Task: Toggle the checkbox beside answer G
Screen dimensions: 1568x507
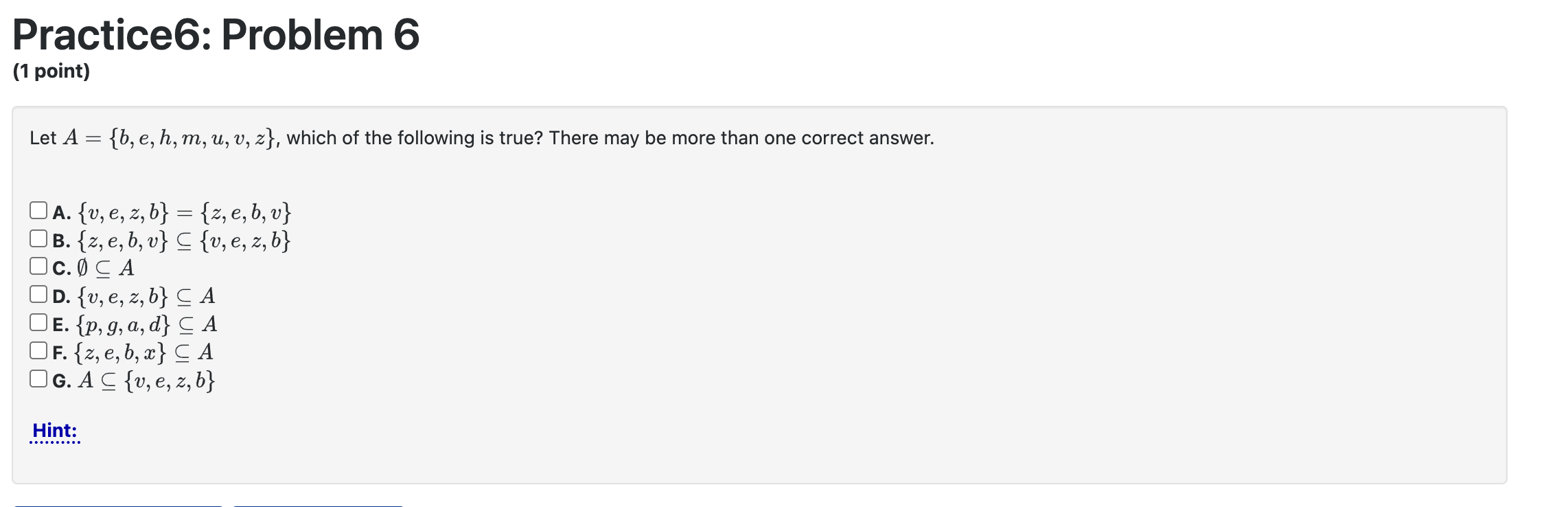Action: pyautogui.click(x=37, y=379)
